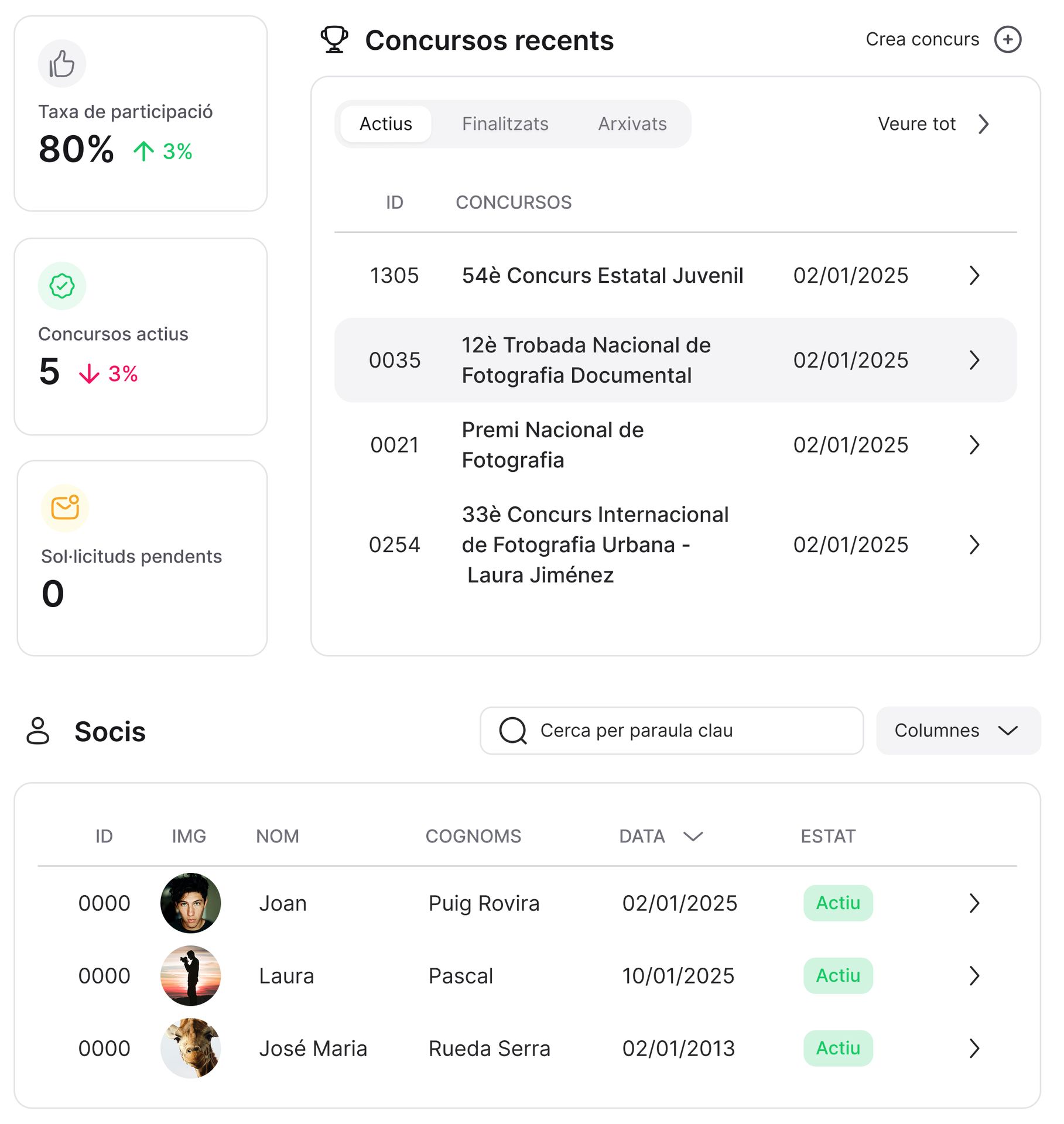Click the plus icon beside Crea concurs
1064x1124 pixels.
(1007, 39)
